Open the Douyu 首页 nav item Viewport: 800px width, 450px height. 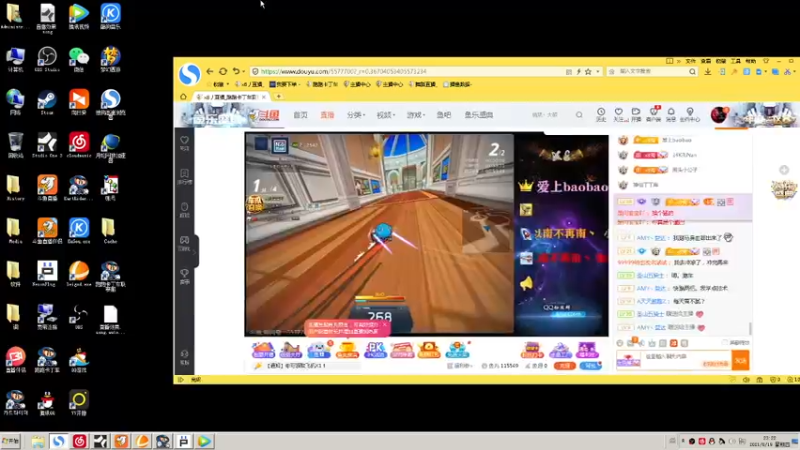[x=301, y=115]
